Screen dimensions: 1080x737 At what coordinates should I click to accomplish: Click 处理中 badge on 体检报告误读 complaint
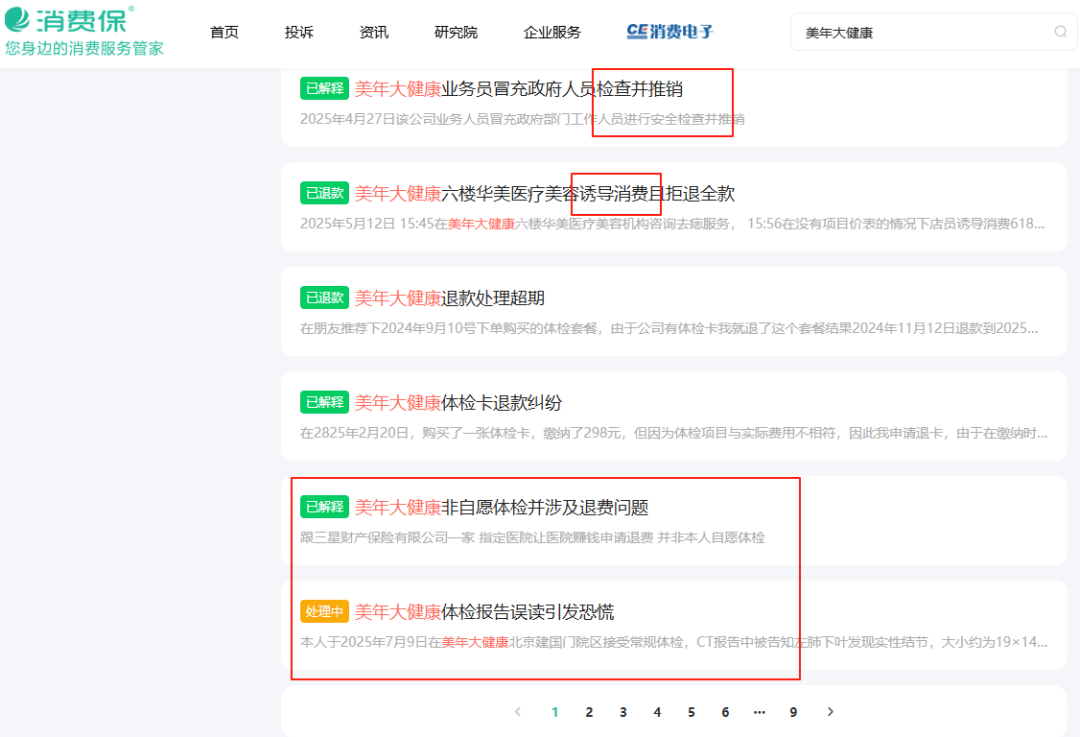(x=324, y=612)
